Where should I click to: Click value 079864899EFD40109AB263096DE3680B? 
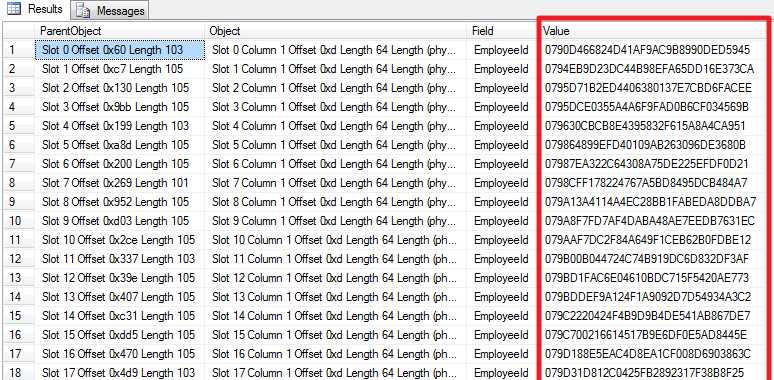pyautogui.click(x=645, y=145)
